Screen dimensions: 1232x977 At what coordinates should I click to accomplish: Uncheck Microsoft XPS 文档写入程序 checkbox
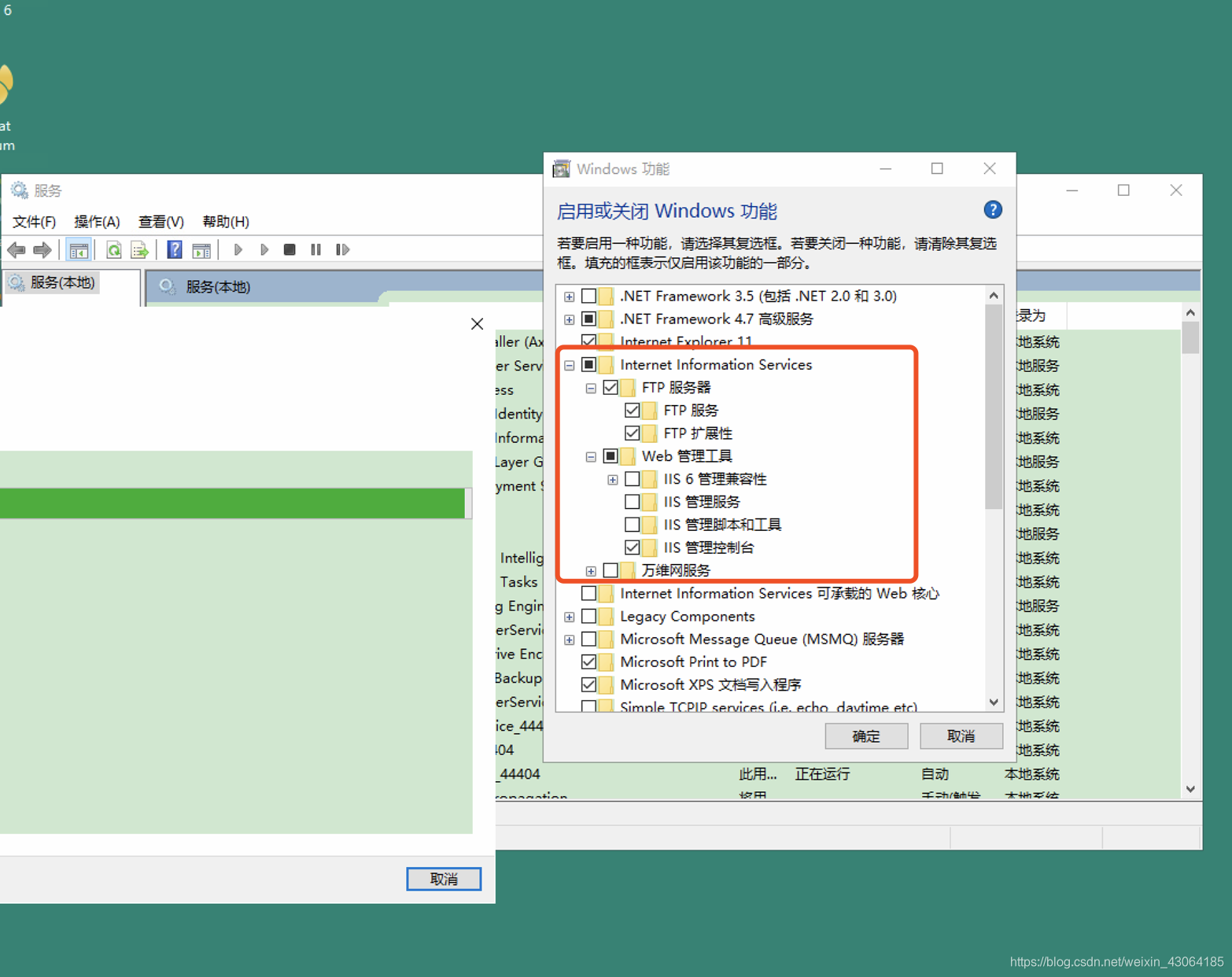point(588,685)
